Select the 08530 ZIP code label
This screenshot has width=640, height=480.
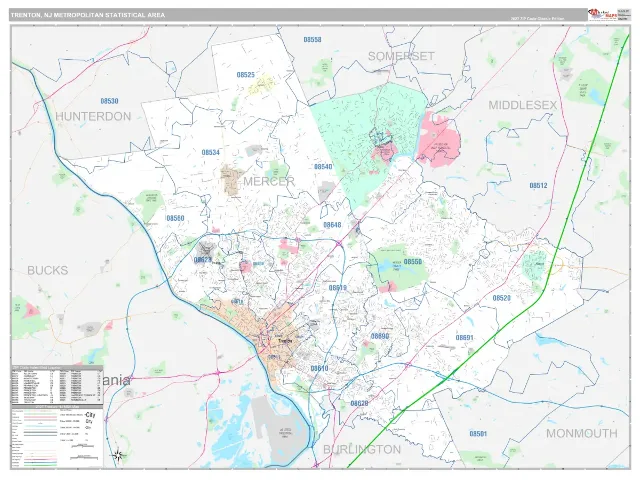109,101
